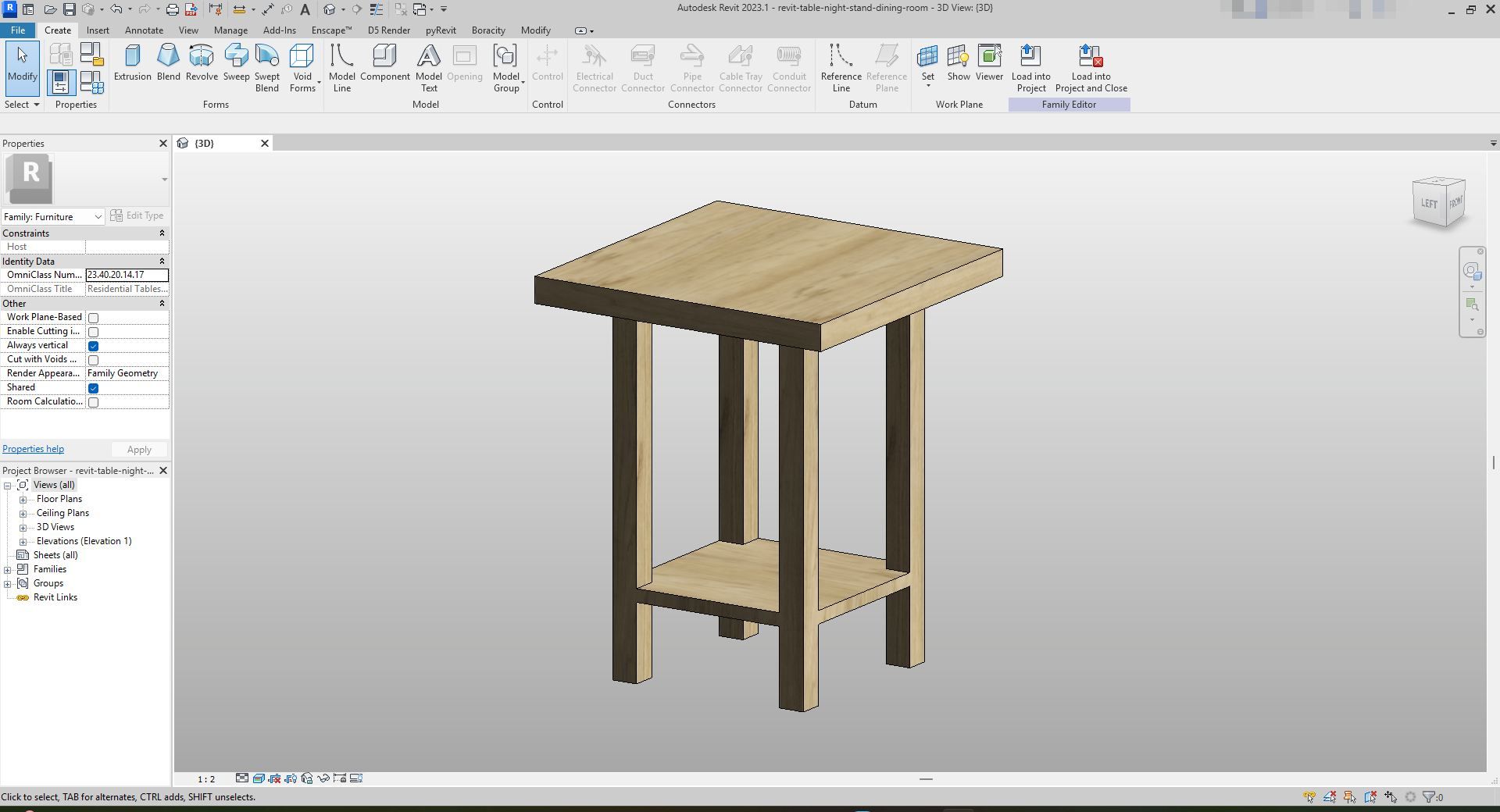Show the work plane

(x=959, y=62)
